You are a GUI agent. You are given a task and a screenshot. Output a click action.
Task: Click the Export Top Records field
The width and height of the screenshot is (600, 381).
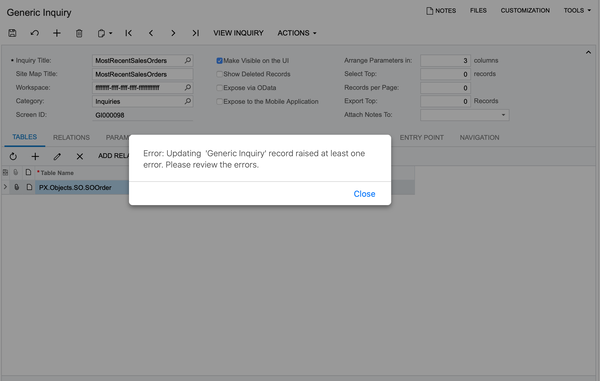click(x=445, y=101)
